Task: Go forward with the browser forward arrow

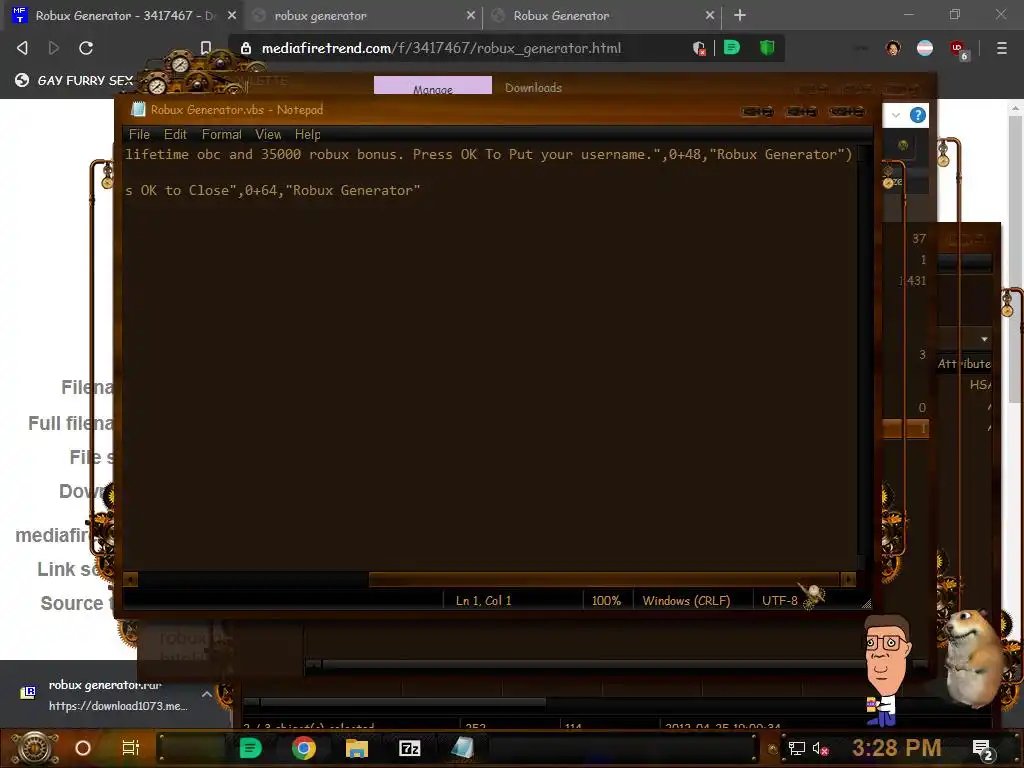Action: (x=54, y=48)
